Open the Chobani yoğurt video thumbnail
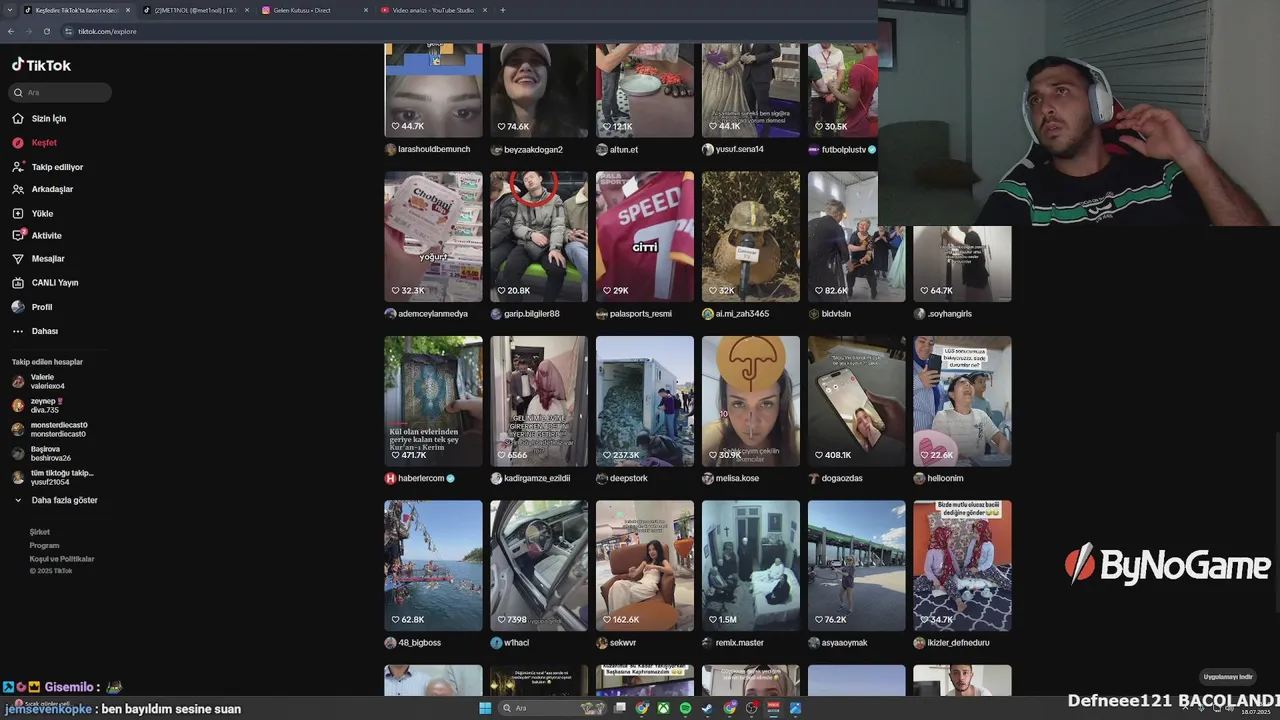The image size is (1280, 720). coord(433,236)
